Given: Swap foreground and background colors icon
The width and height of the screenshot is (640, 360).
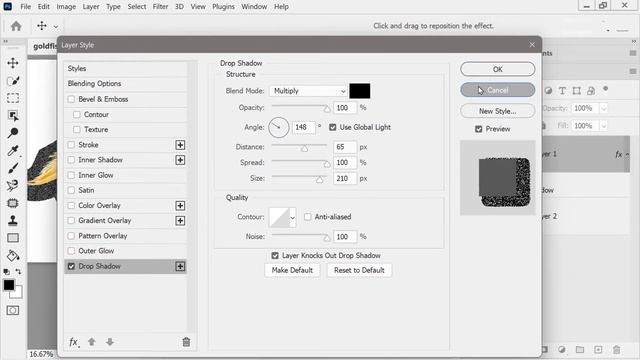Looking at the screenshot, I should [x=18, y=272].
